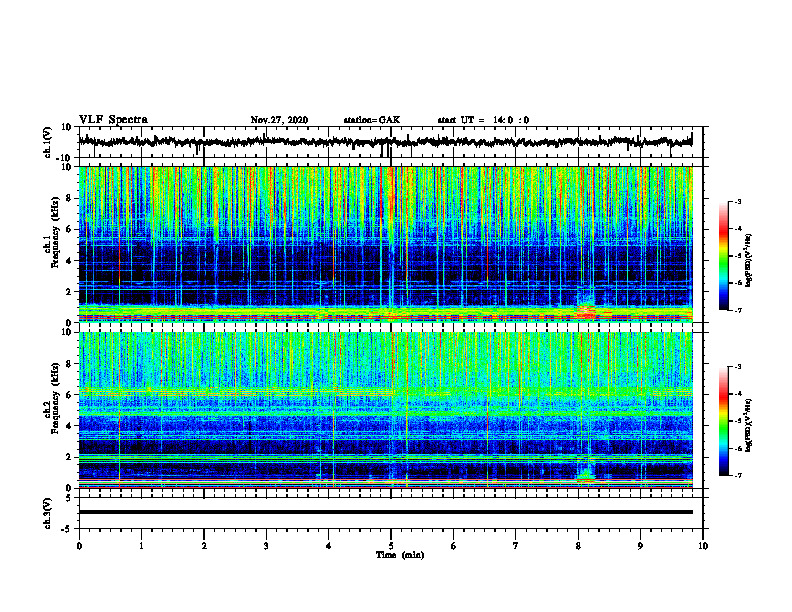Screen dimensions: 792x612
Task: Click the time axis tick label "9"
Action: pyautogui.click(x=640, y=546)
